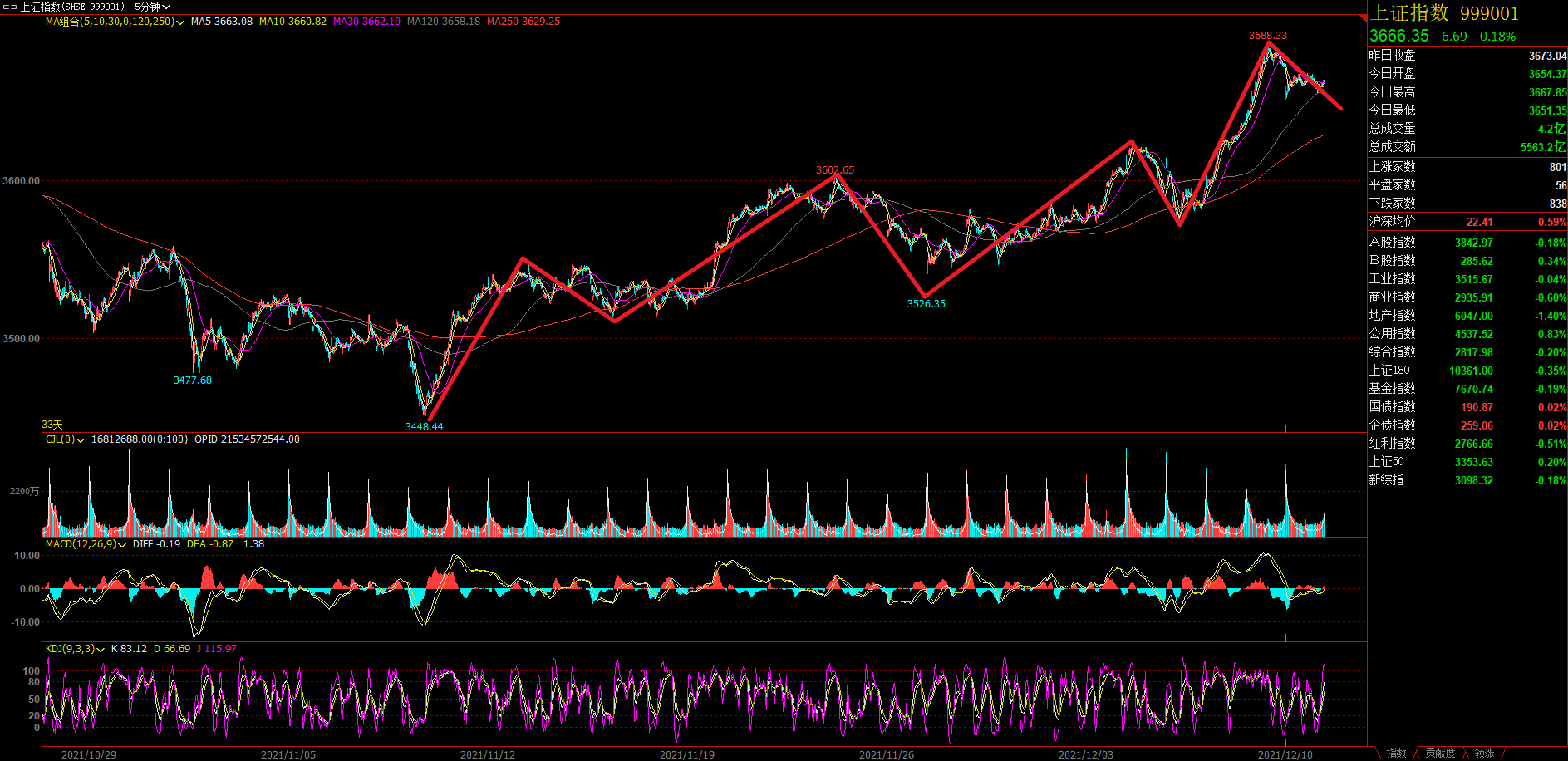Click the link icon beside 上证指数 title
The width and height of the screenshot is (1568, 761).
(x=10, y=7)
